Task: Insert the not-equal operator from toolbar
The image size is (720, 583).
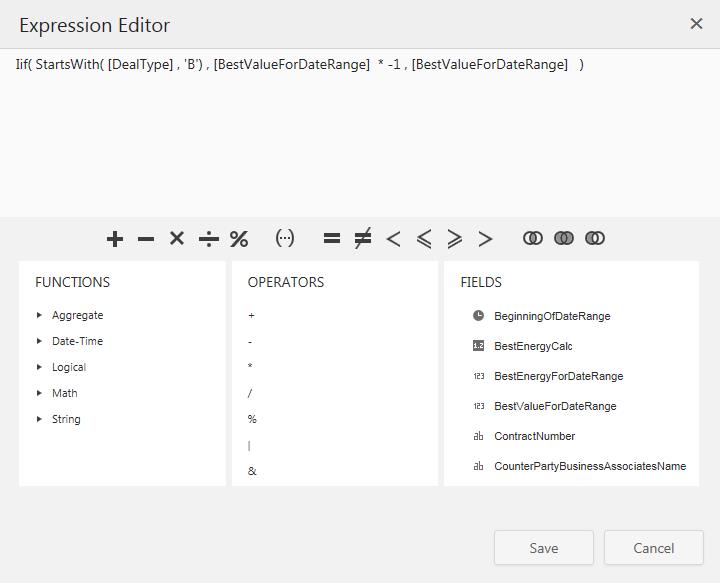Action: [363, 238]
